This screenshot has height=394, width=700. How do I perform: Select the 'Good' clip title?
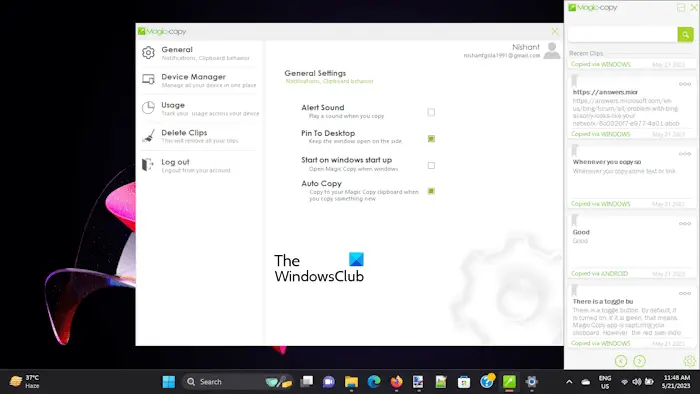pos(581,232)
